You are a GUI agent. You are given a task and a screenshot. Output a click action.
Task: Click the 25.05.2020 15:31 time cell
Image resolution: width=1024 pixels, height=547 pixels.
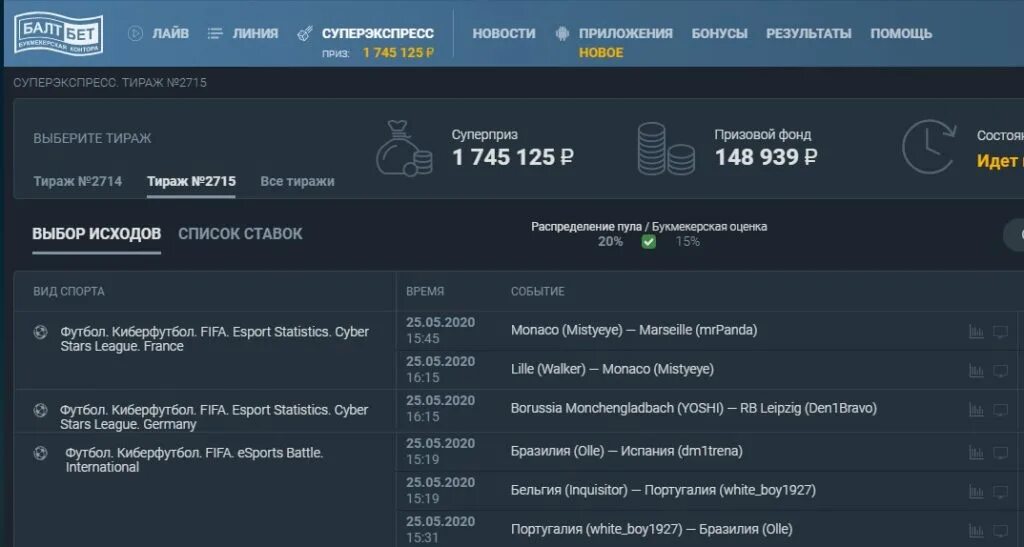pyautogui.click(x=440, y=529)
